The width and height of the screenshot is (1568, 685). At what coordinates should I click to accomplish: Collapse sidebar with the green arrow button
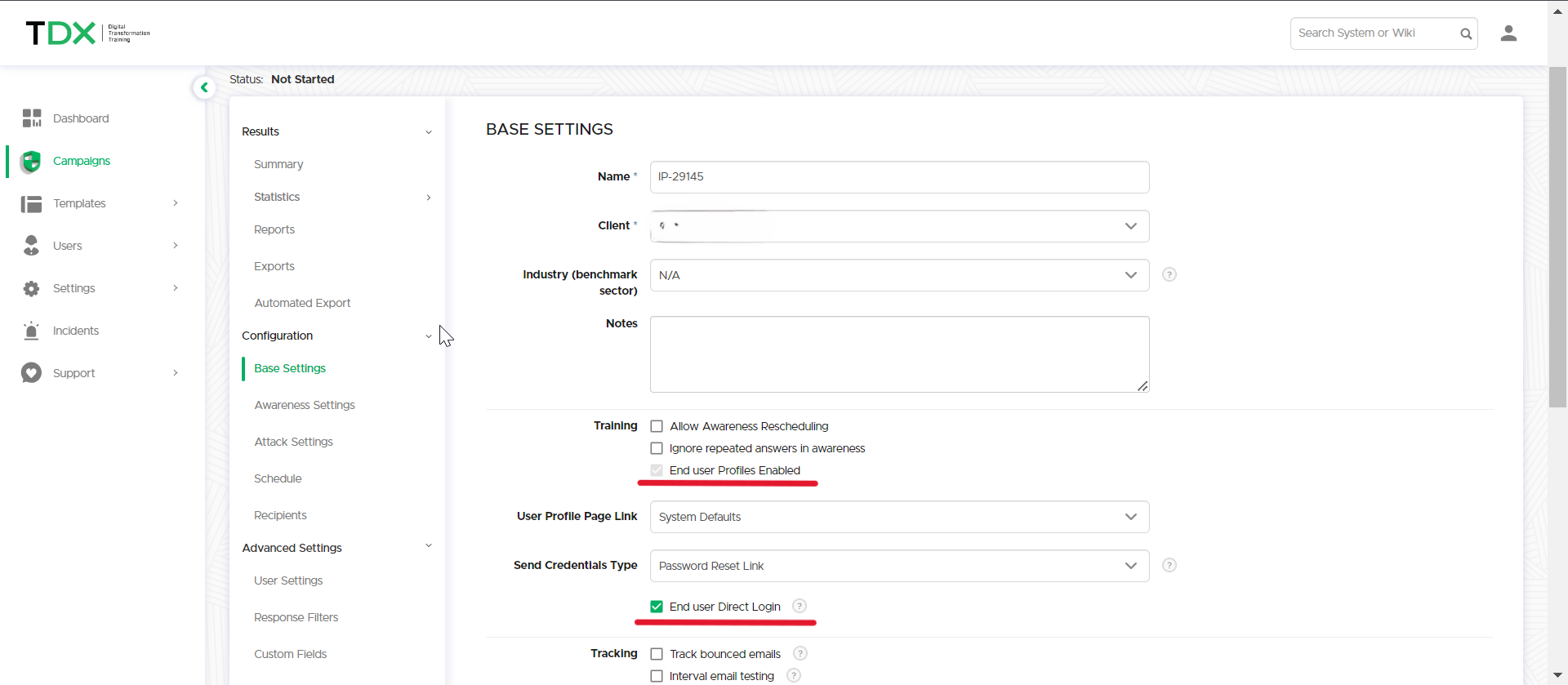[x=204, y=87]
